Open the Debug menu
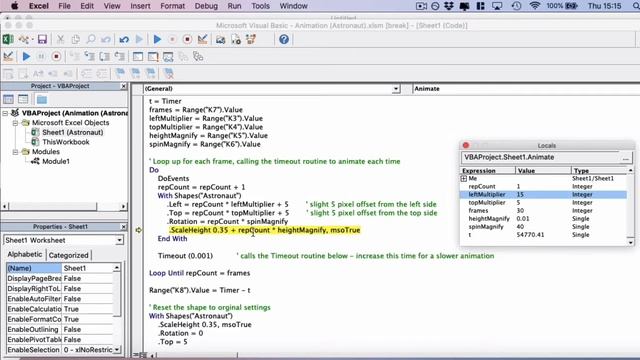The height and width of the screenshot is (360, 640). click(206, 6)
